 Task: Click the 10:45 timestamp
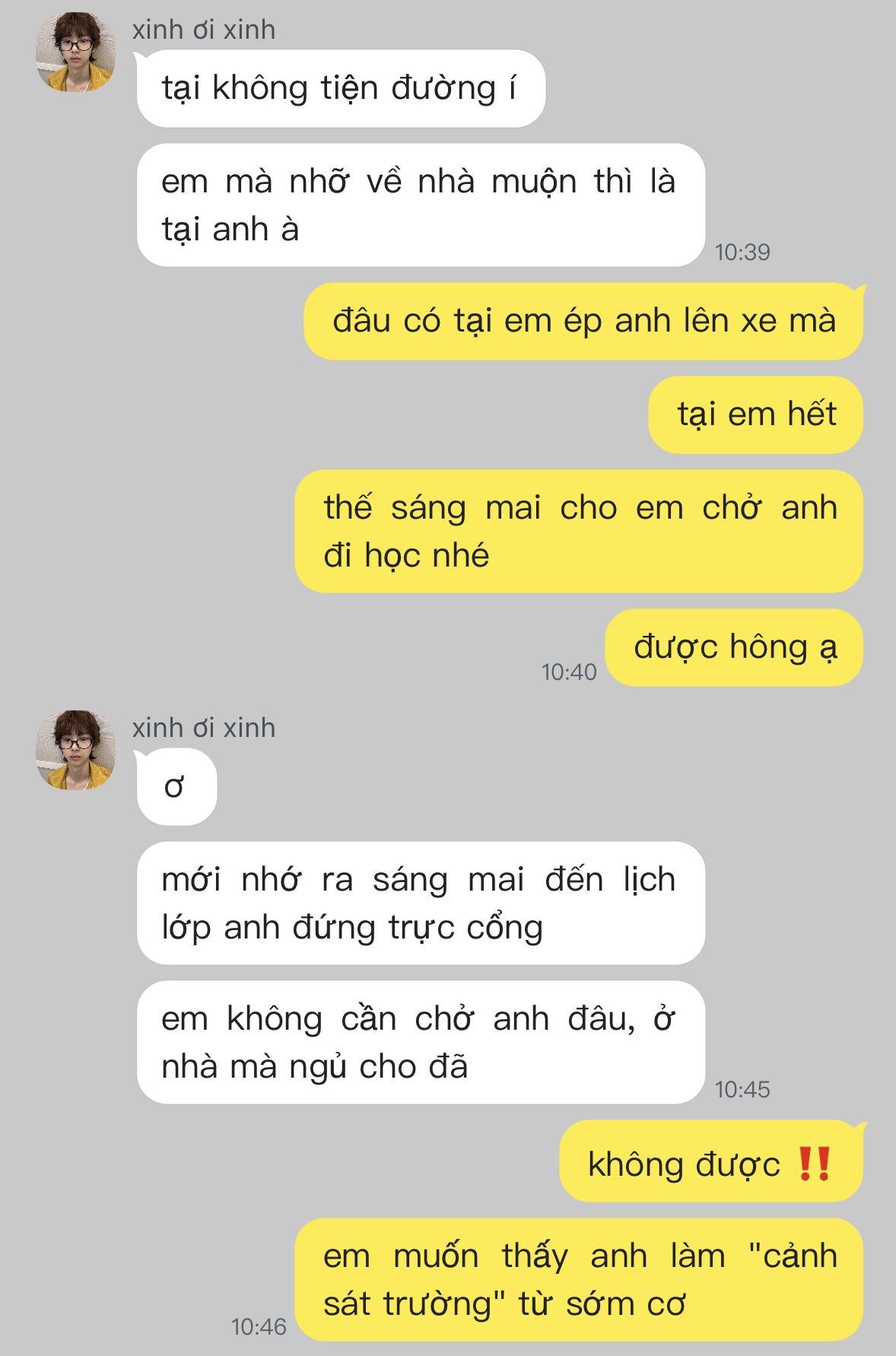(742, 1089)
